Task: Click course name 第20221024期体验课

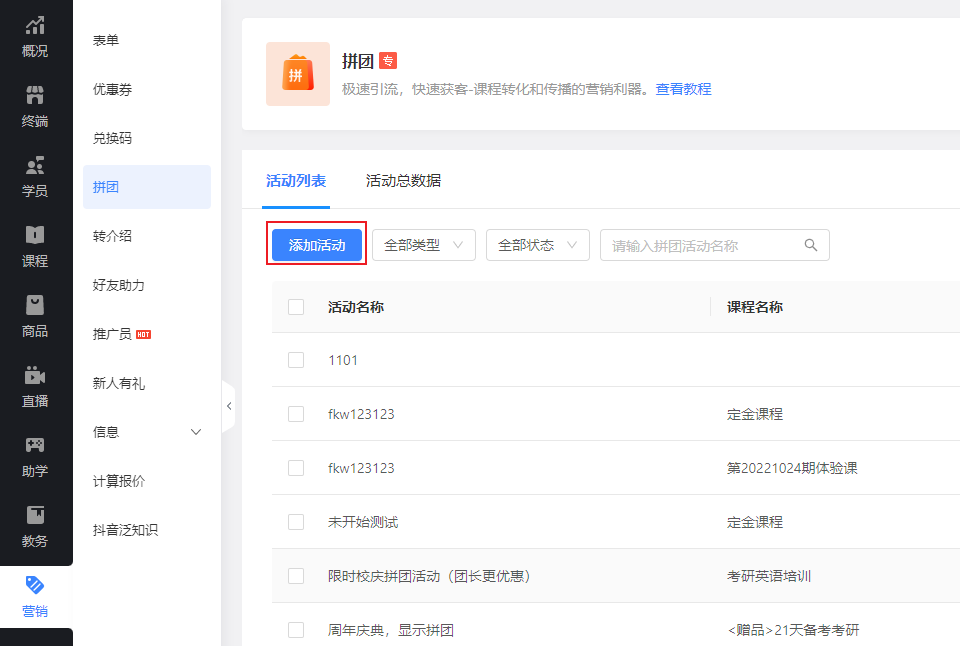Action: tap(792, 468)
